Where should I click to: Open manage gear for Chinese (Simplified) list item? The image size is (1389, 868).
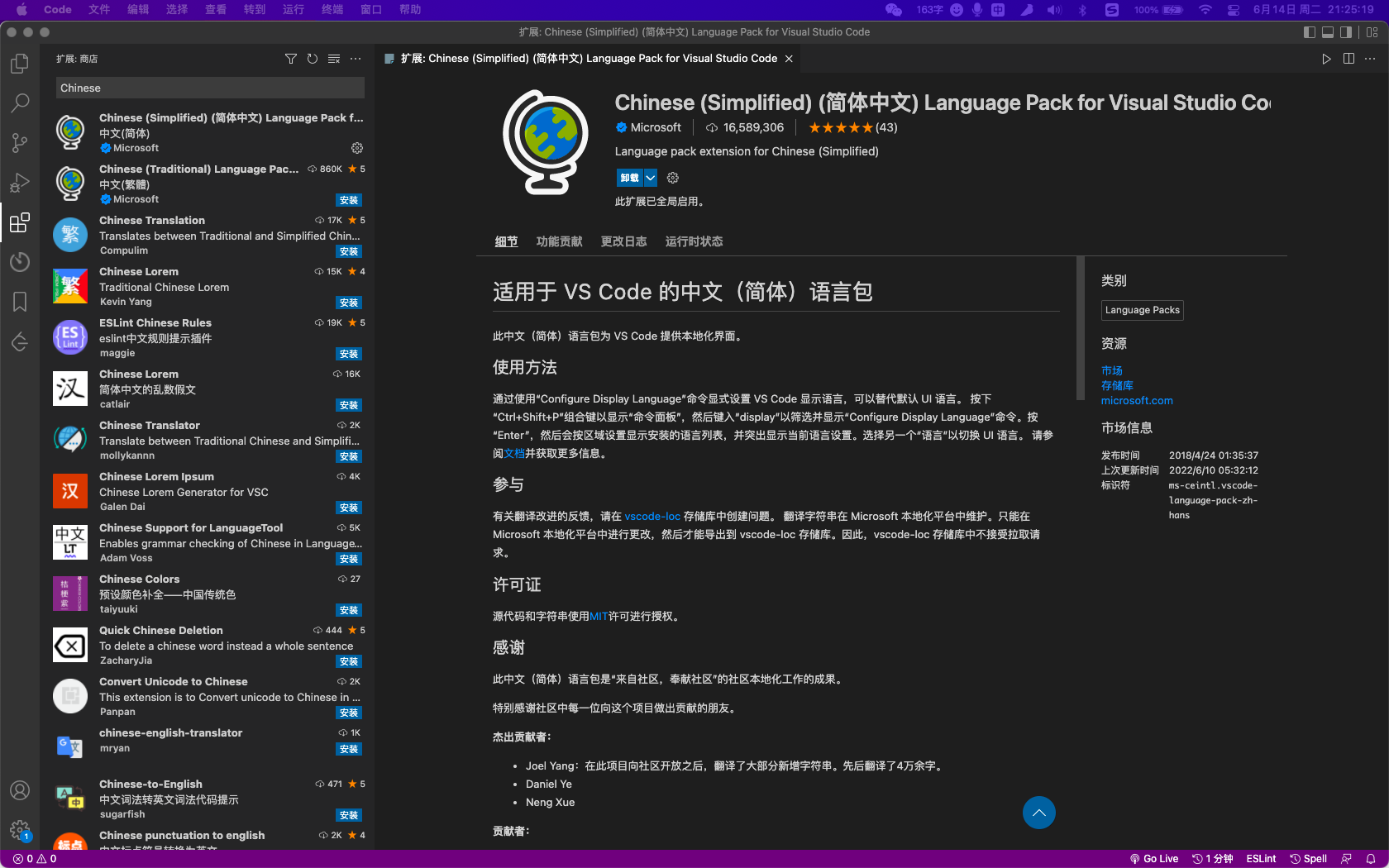(x=357, y=148)
